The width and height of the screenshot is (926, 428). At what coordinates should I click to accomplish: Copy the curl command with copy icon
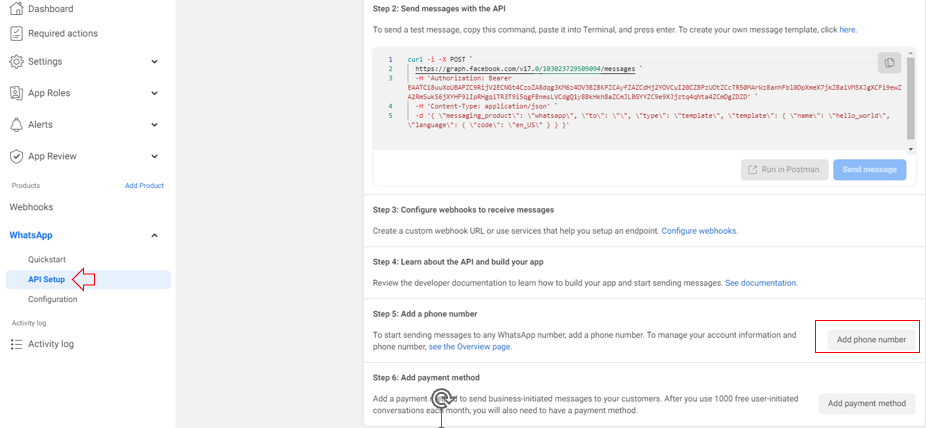click(x=889, y=62)
